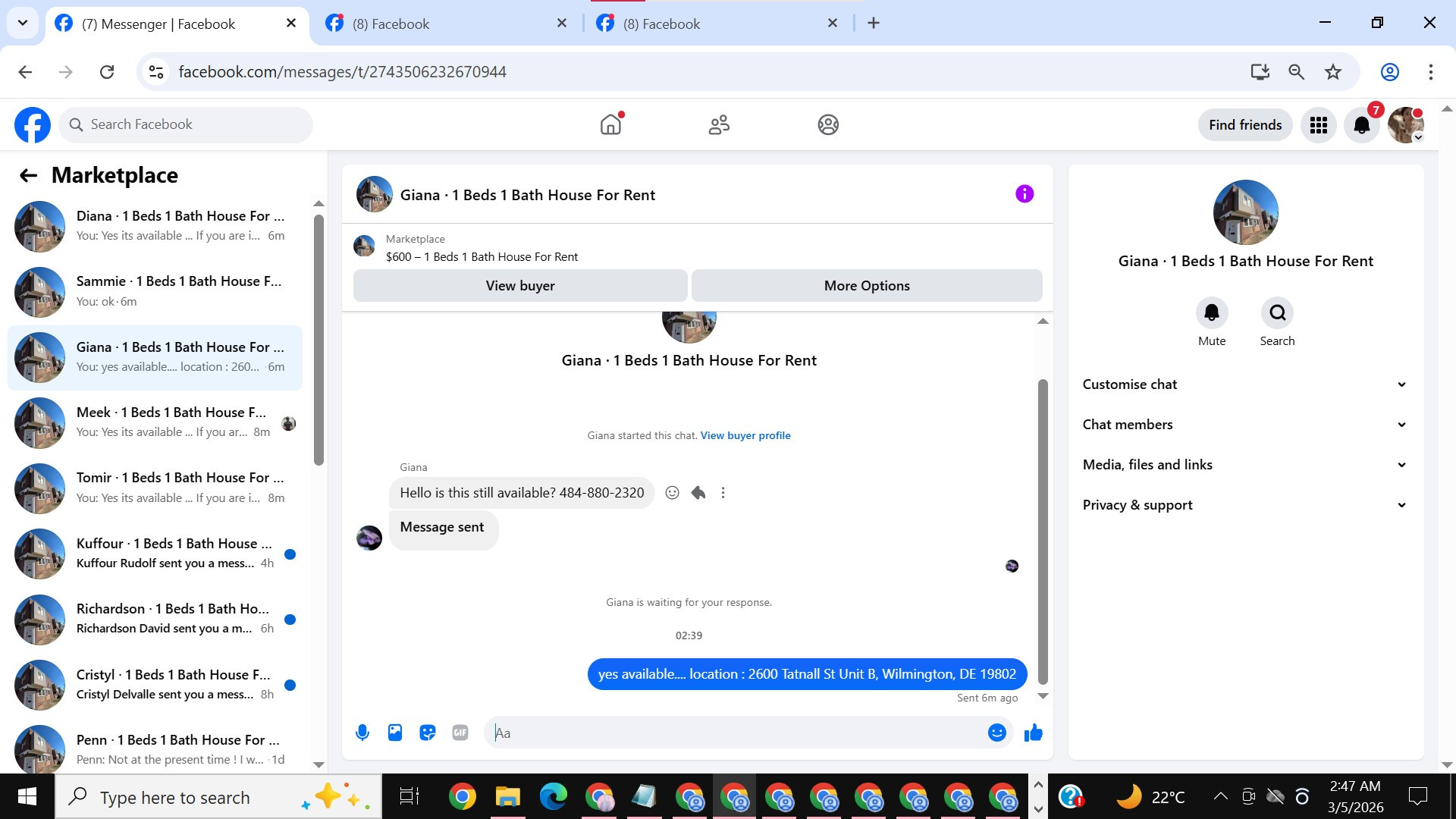
Task: Open browser zoom magnifier icon
Action: (1297, 72)
